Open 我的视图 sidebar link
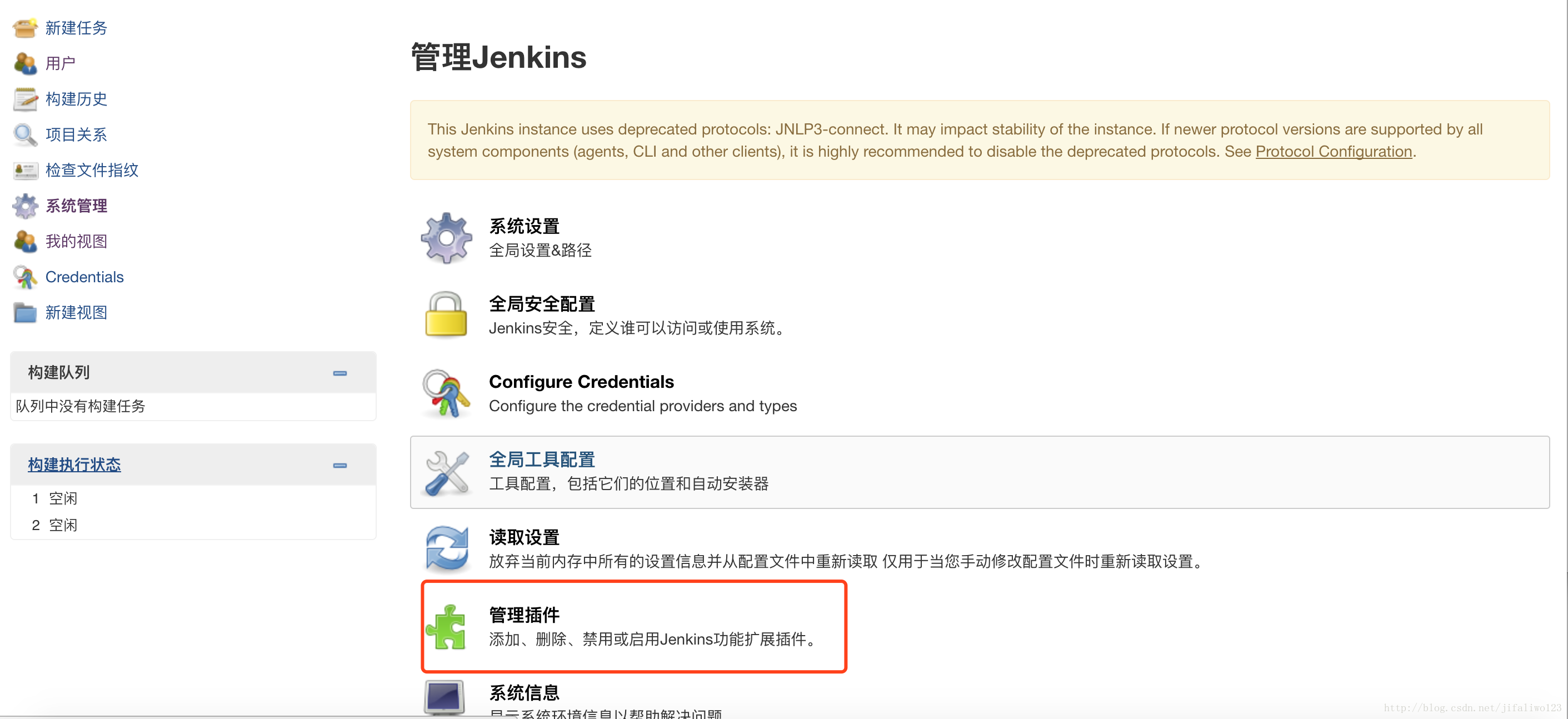Image resolution: width=1568 pixels, height=719 pixels. click(x=76, y=242)
